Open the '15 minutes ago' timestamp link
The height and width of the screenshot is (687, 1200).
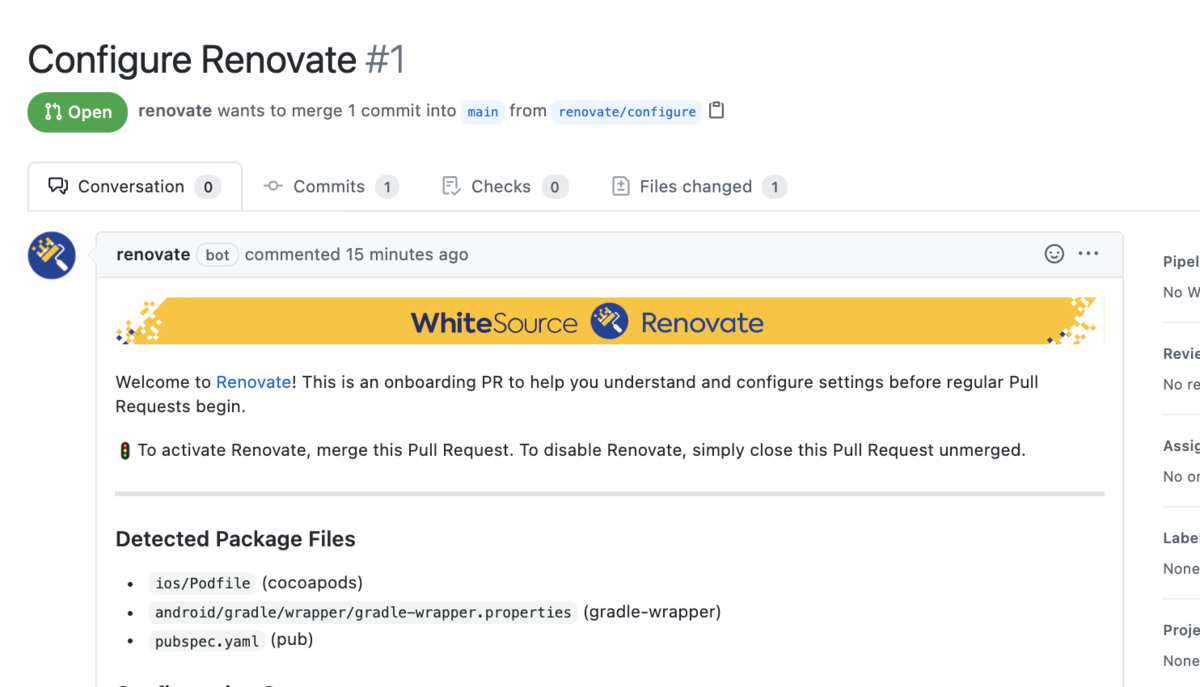pyautogui.click(x=407, y=254)
